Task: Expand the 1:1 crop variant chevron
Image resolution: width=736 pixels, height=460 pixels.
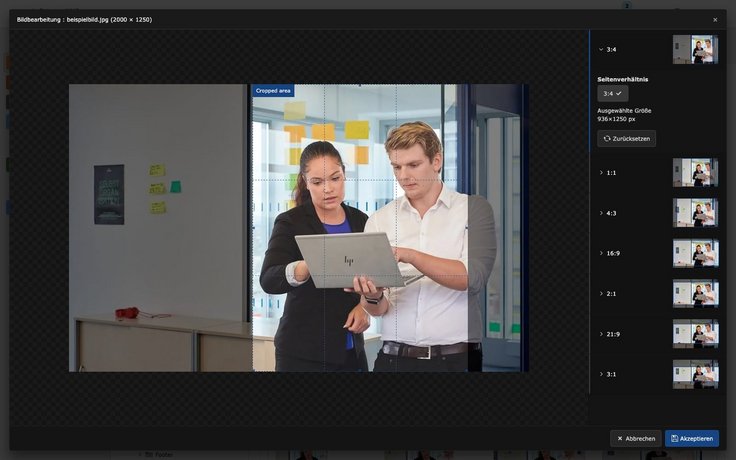Action: (601, 172)
